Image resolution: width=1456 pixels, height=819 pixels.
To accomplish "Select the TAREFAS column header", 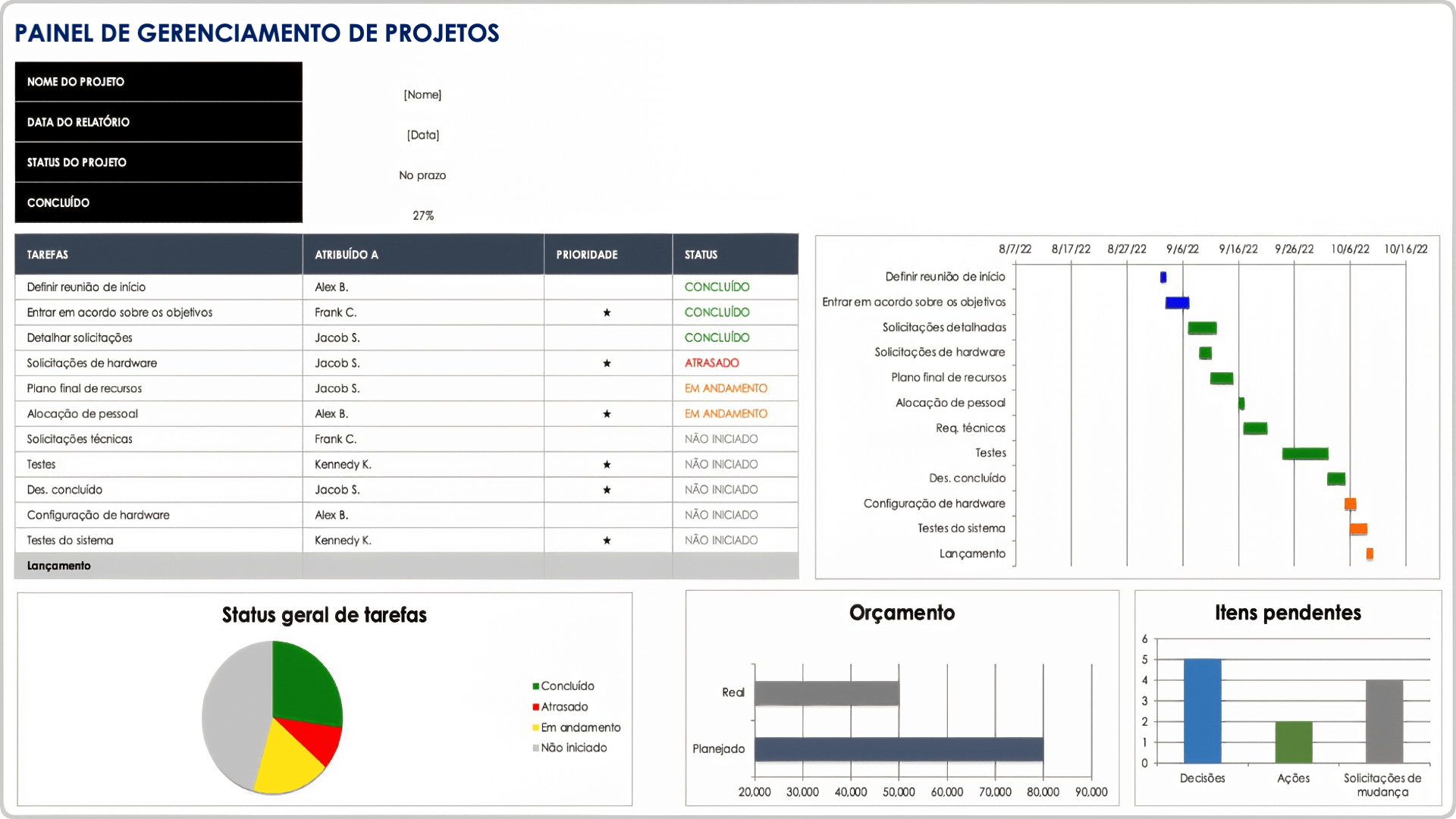I will 158,255.
